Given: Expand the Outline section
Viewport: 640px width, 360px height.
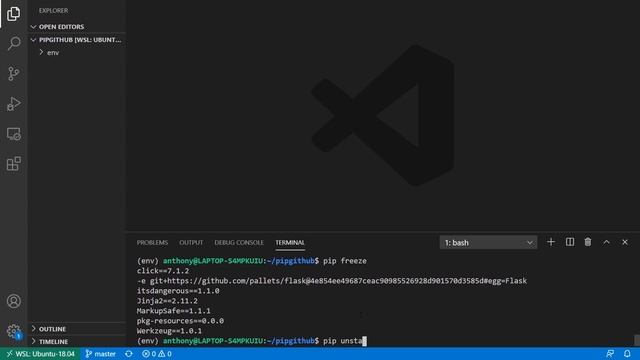Looking at the screenshot, I should click(x=77, y=329).
